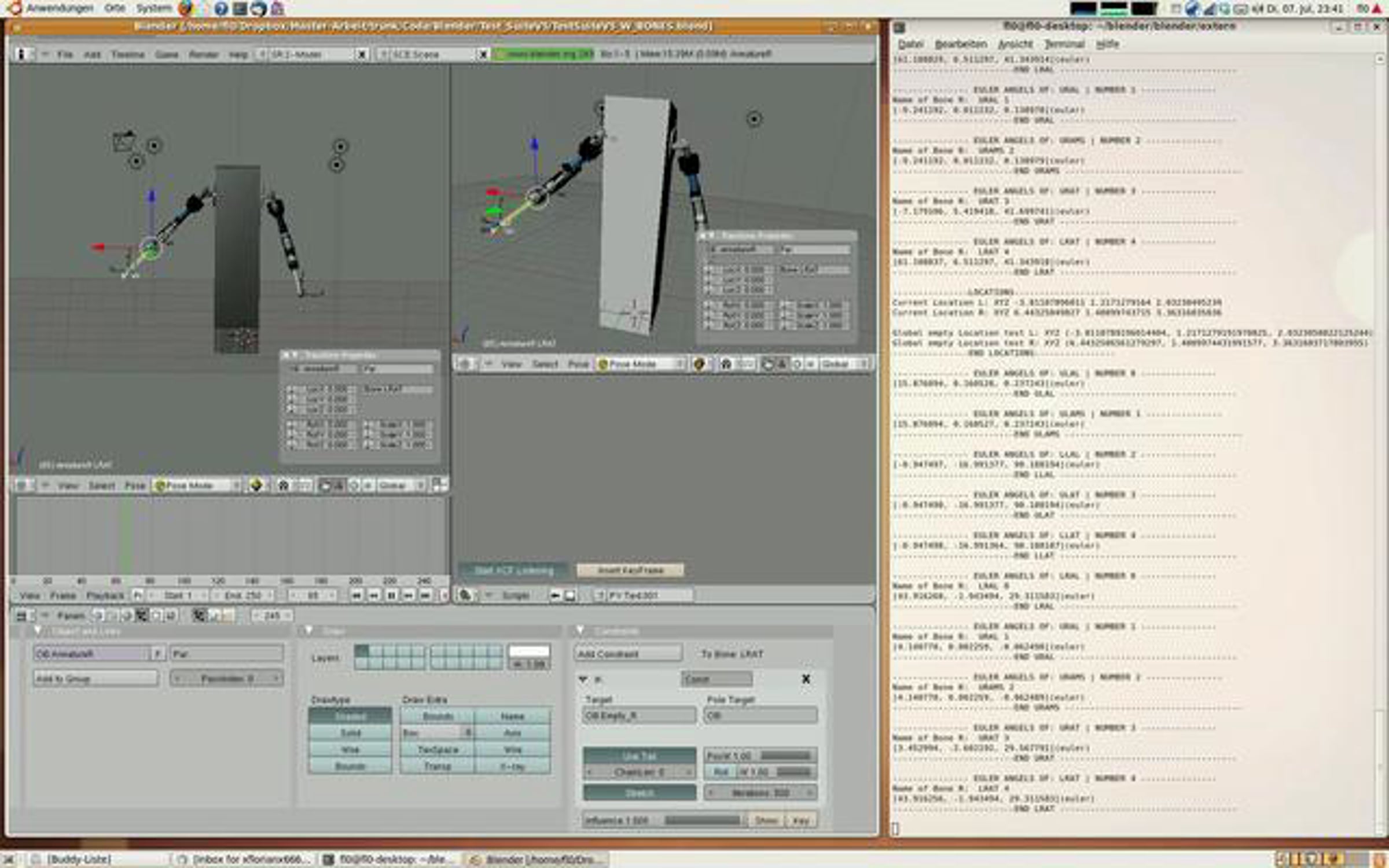Adjust the PosW weight slider
The image size is (1389, 868).
click(760, 756)
